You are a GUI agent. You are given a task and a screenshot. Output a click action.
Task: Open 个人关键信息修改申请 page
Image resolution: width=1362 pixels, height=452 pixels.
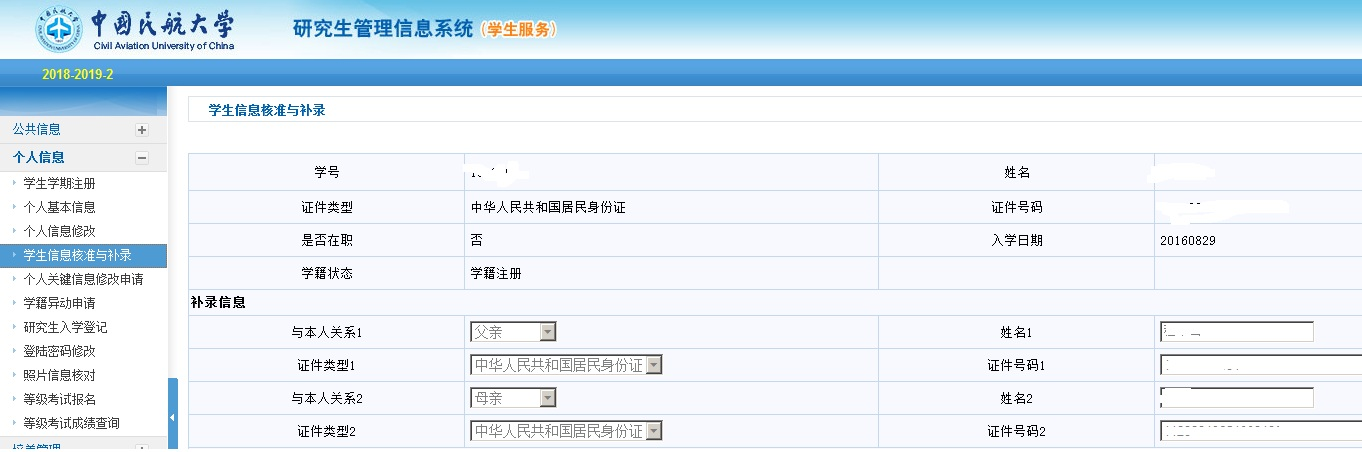(x=83, y=280)
